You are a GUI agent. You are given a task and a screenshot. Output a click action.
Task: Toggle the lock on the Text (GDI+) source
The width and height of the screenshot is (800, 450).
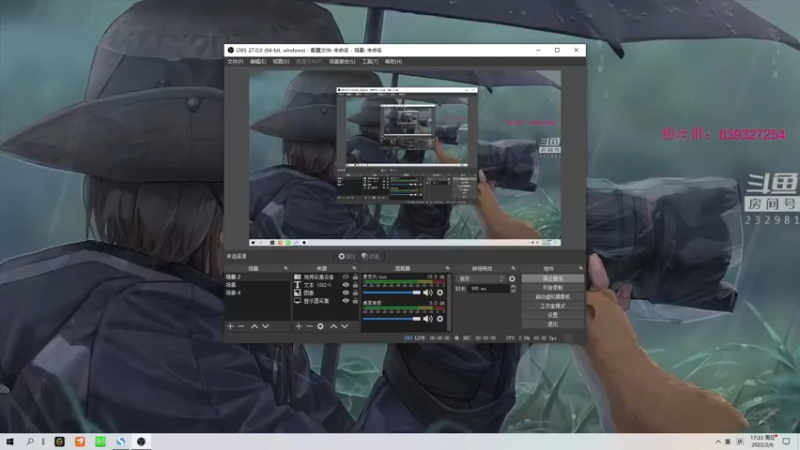coord(355,285)
